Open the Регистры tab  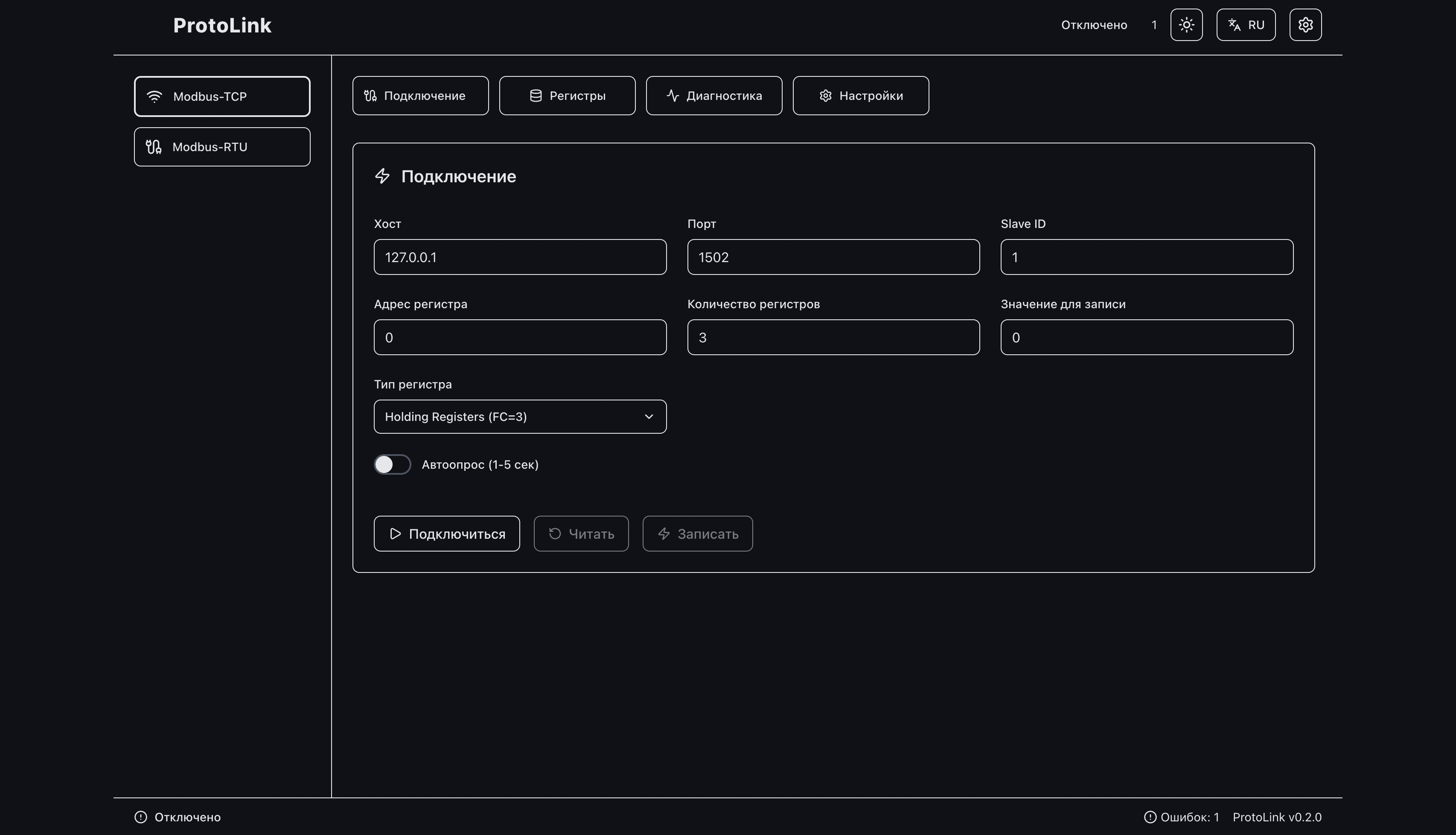pos(567,96)
